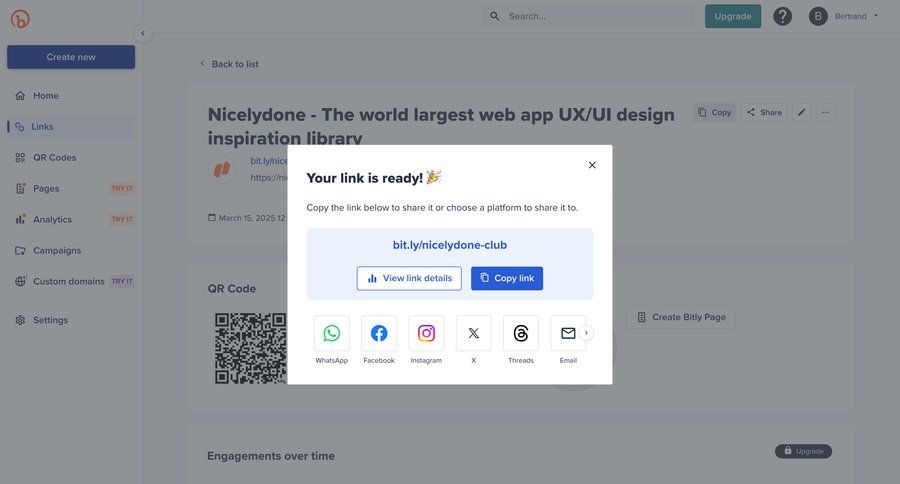900x484 pixels.
Task: Click Create new button
Action: (x=71, y=57)
